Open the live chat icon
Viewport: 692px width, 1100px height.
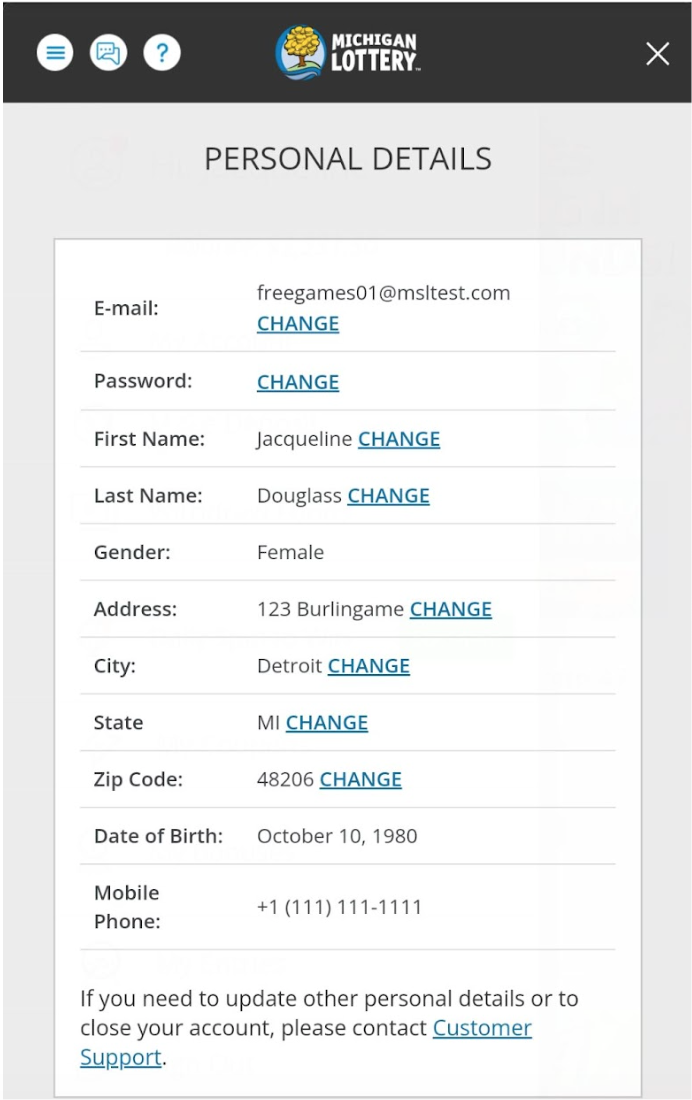109,53
